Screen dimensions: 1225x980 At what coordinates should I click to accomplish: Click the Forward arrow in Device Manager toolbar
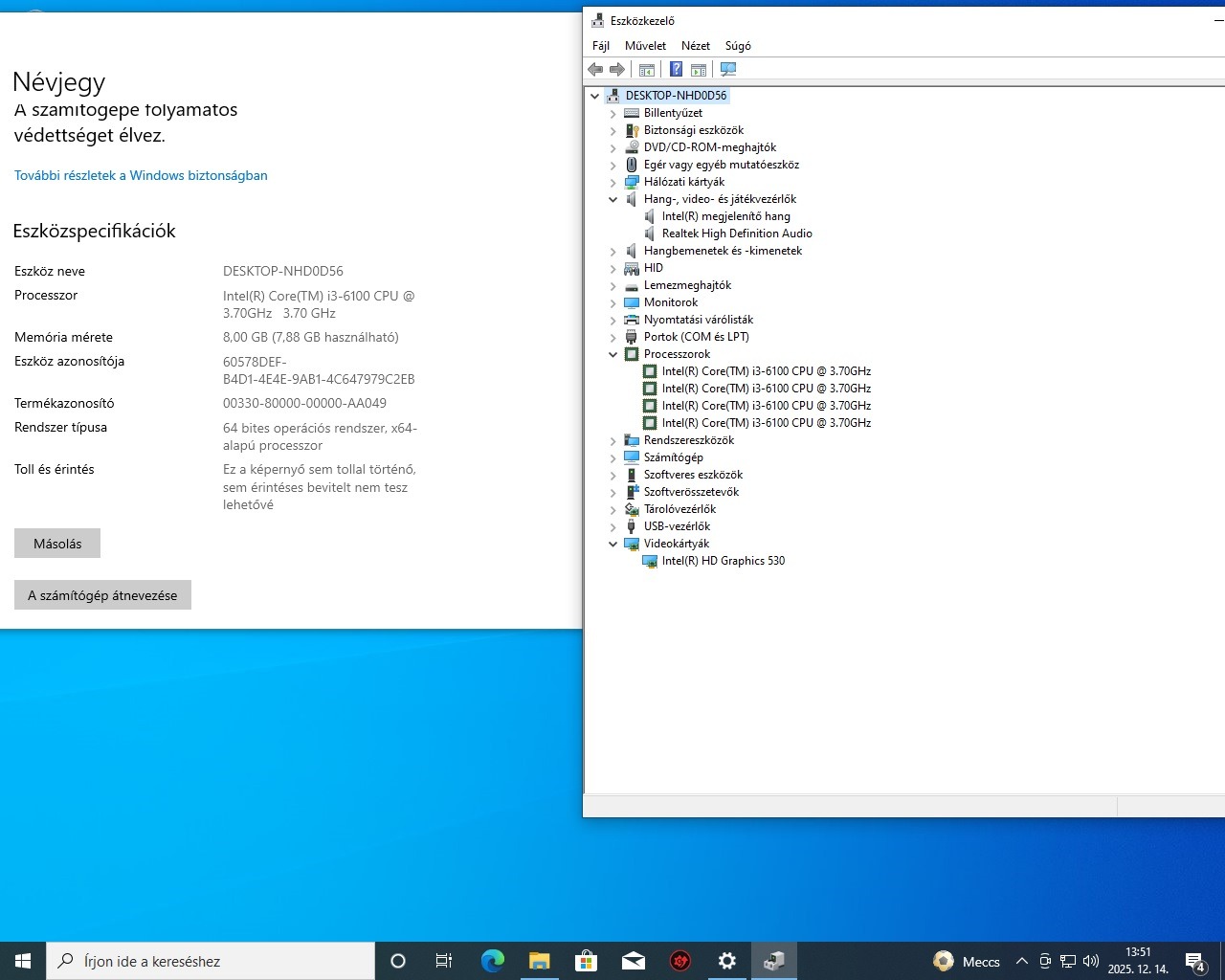tap(617, 70)
